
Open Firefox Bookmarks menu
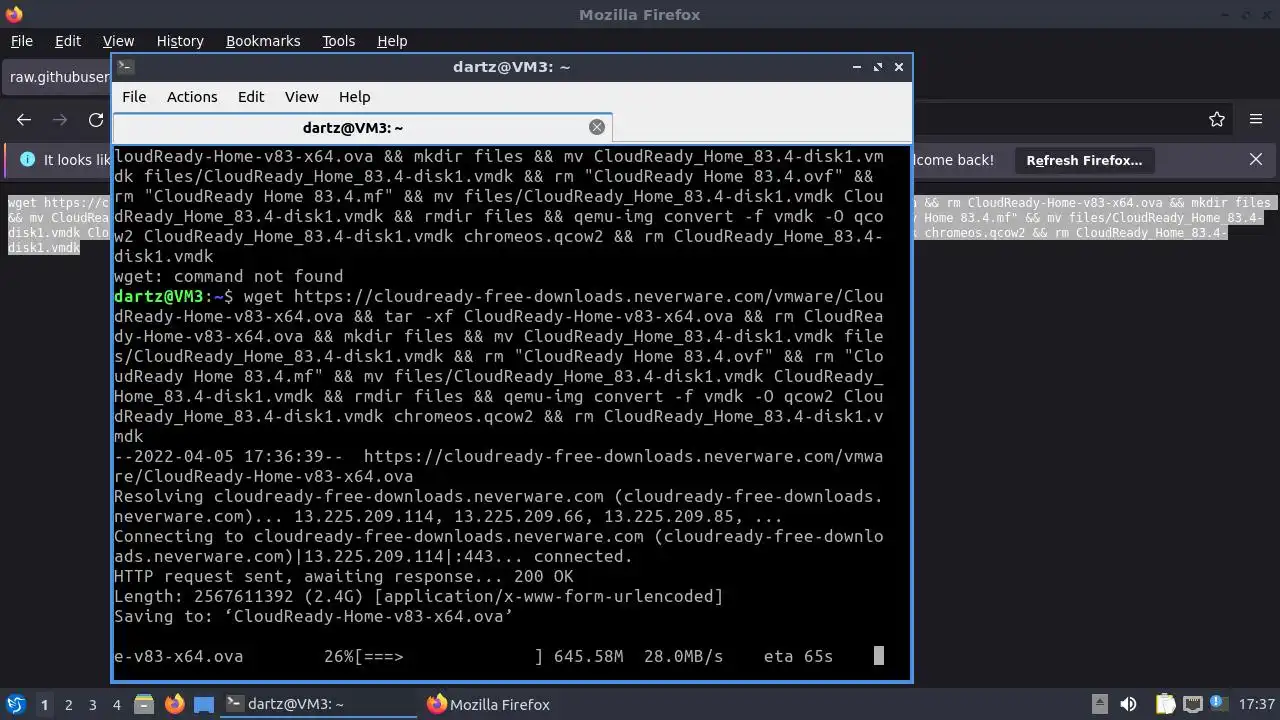click(263, 41)
